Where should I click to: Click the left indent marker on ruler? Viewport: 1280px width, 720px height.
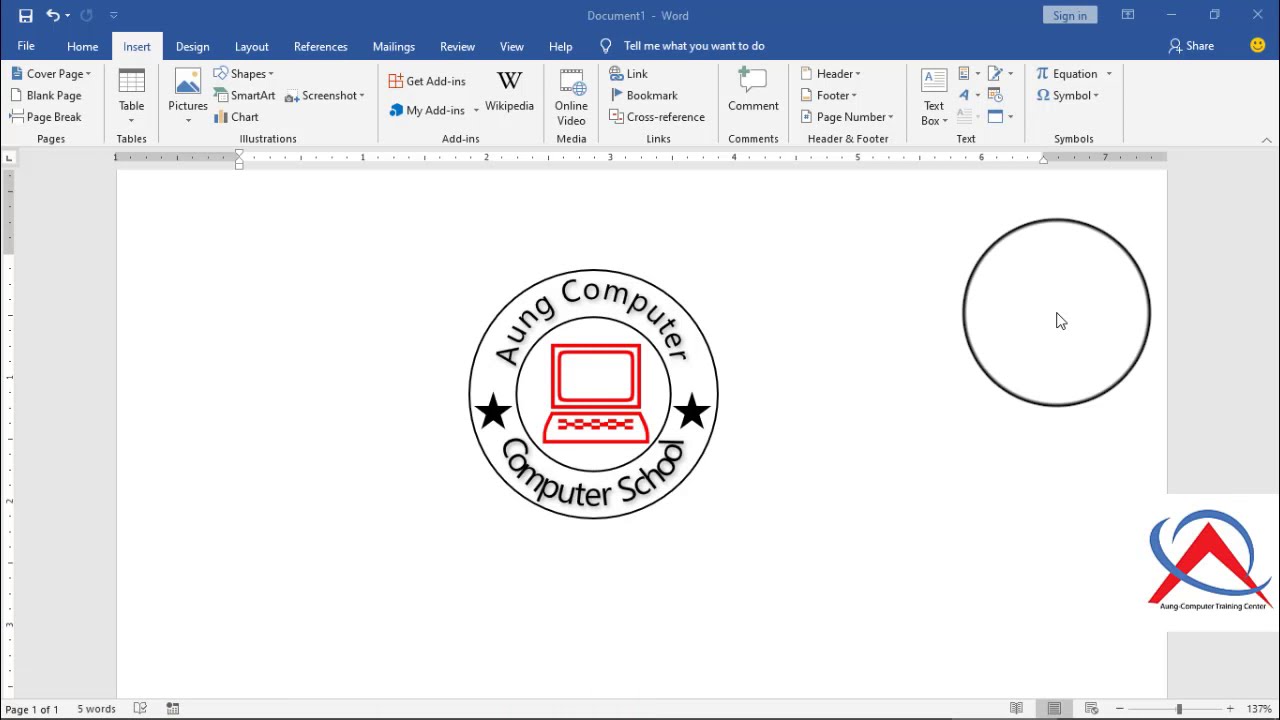click(x=239, y=165)
